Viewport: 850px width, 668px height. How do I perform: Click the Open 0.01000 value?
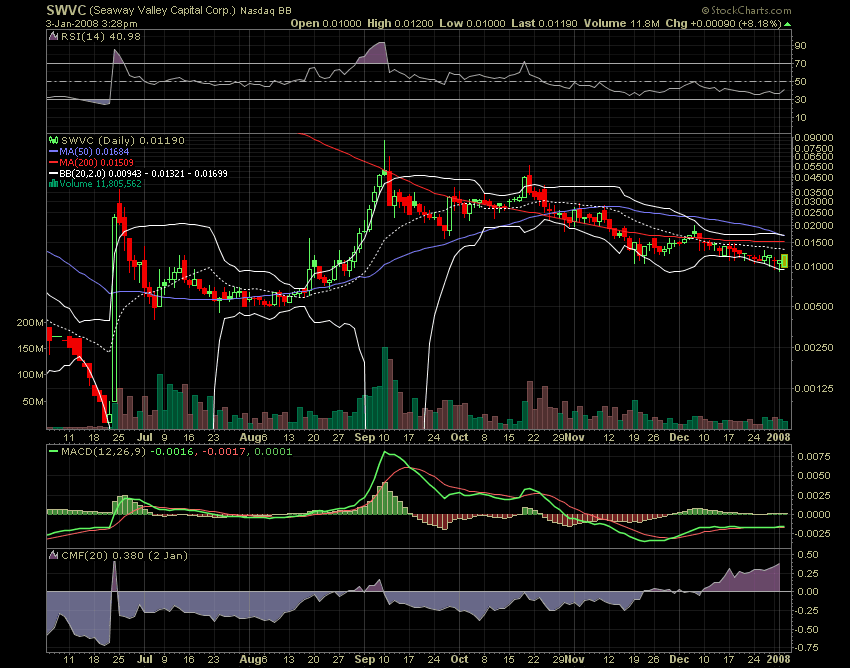[326, 23]
